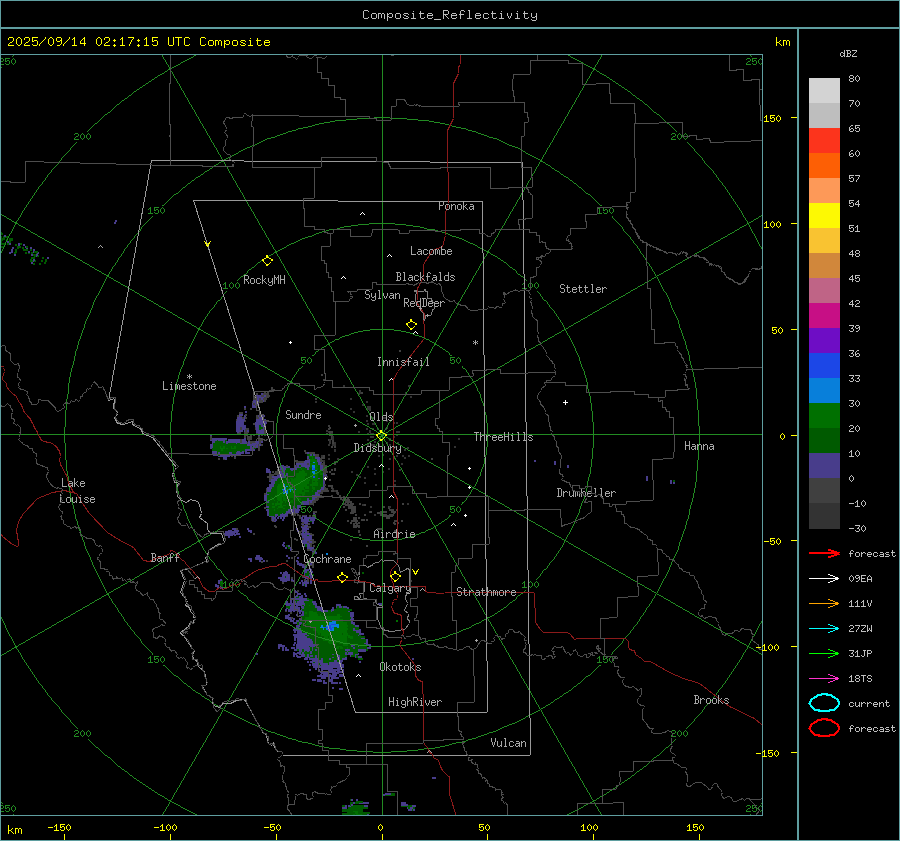The height and width of the screenshot is (841, 900).
Task: Click the RedDeer city label
Action: coord(424,303)
